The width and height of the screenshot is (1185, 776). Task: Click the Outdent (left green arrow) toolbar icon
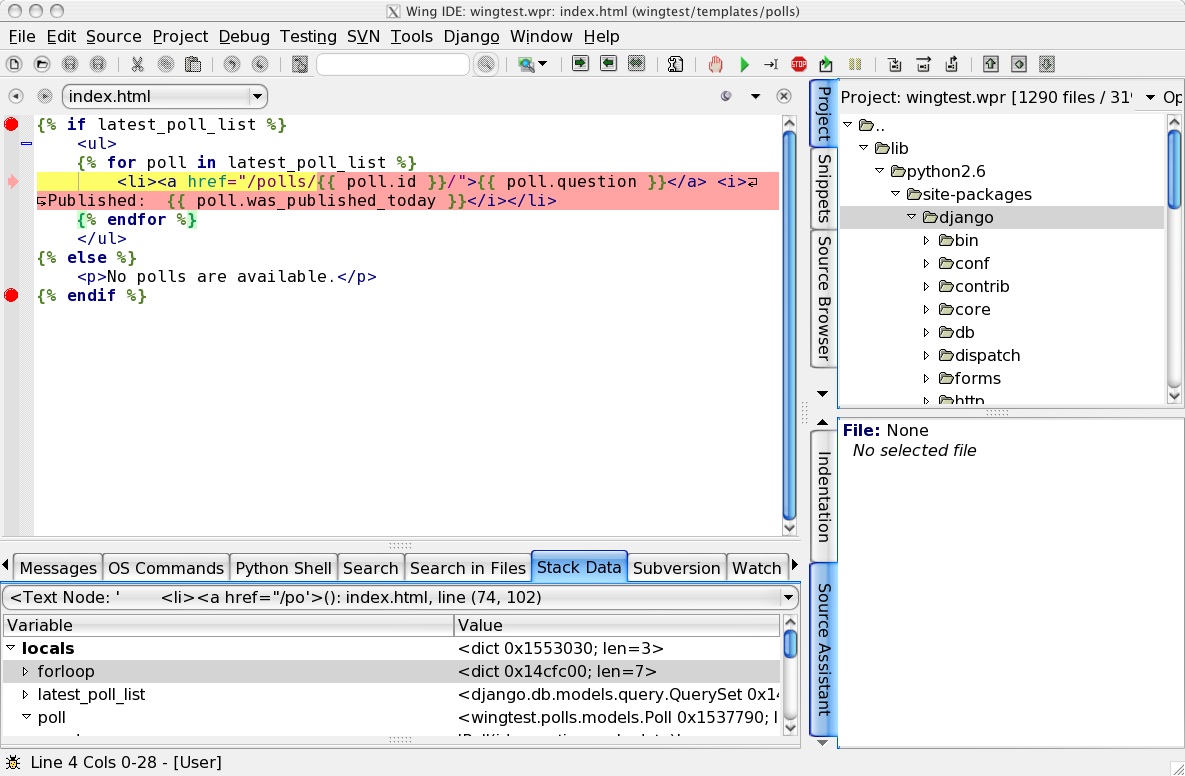pyautogui.click(x=608, y=63)
